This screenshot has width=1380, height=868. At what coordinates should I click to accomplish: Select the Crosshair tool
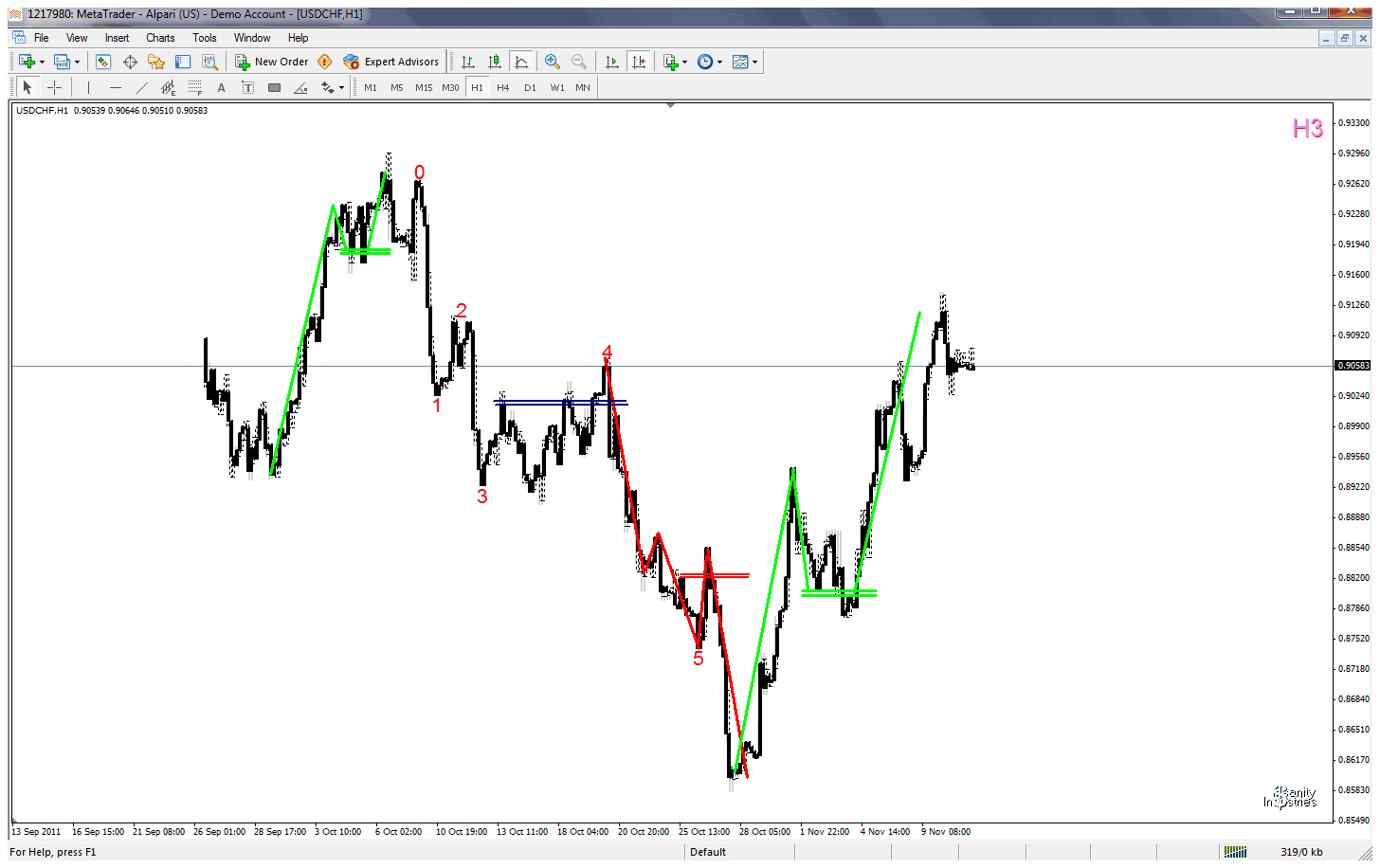55,87
